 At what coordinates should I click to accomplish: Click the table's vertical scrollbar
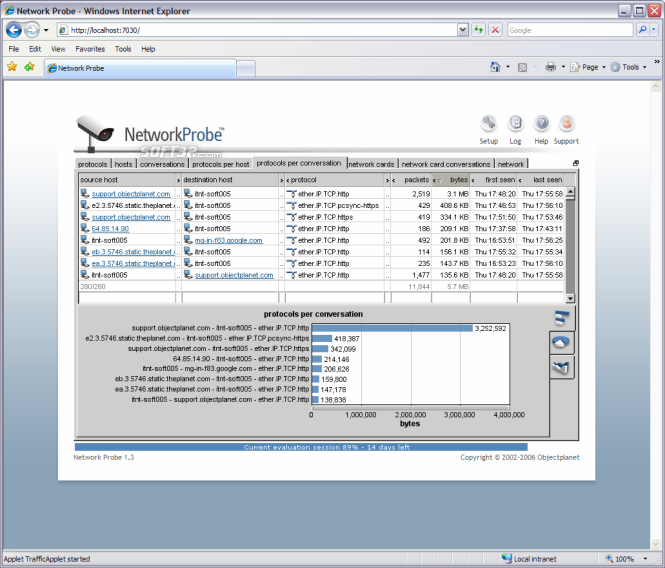[x=570, y=240]
